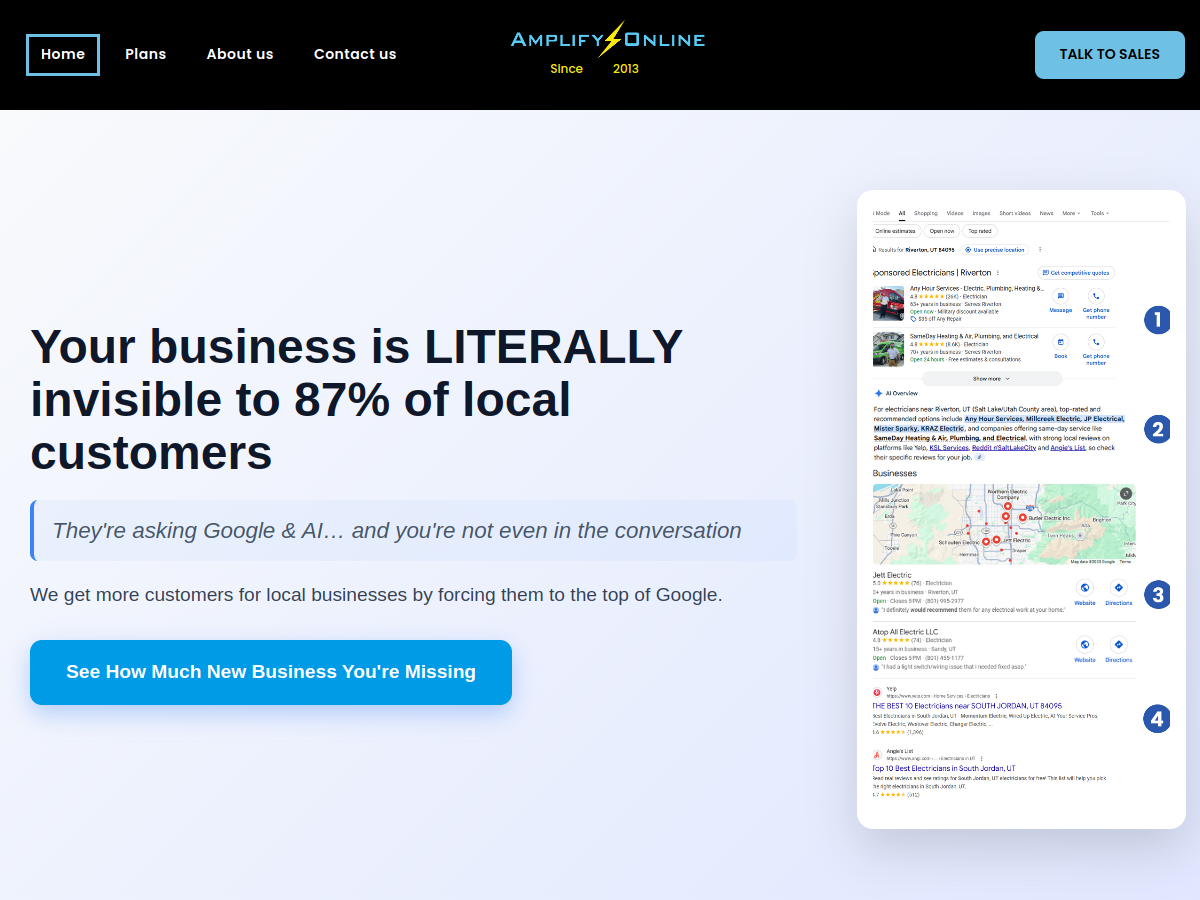Click the Website icon for Atop All Electric
Viewport: 1200px width, 900px height.
[1085, 645]
